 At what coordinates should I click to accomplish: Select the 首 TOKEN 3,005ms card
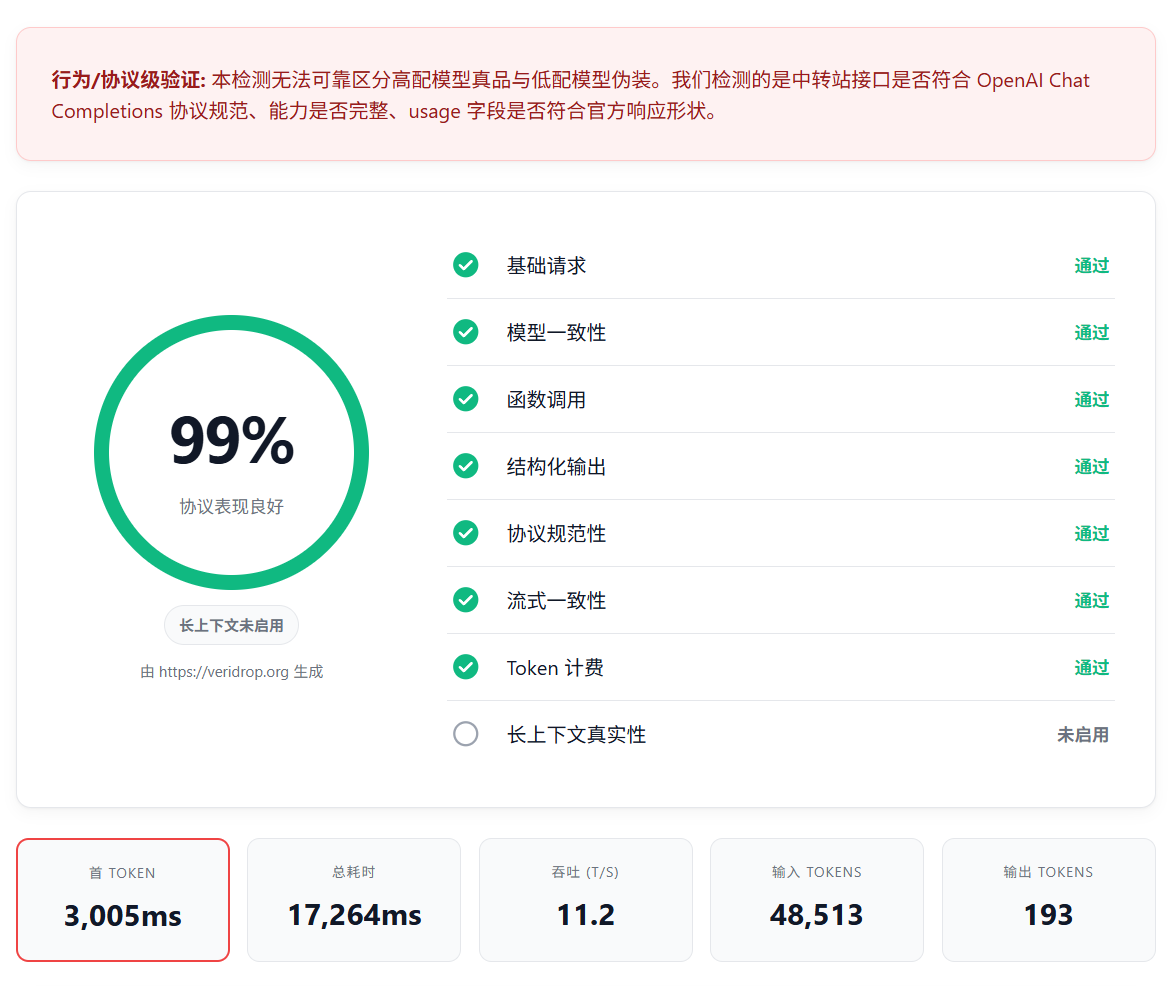tap(123, 899)
